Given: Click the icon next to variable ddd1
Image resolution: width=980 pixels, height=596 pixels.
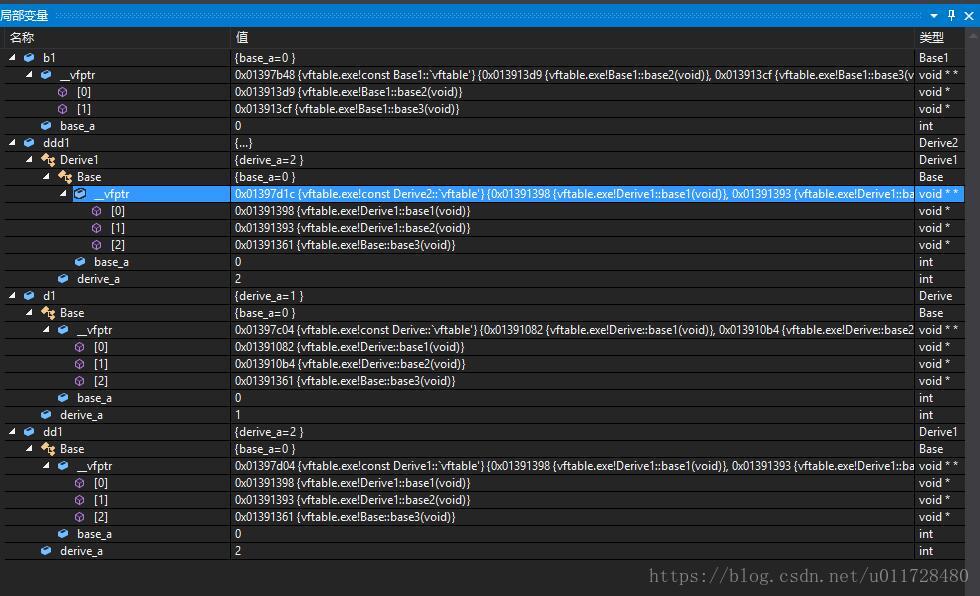Looking at the screenshot, I should tap(30, 142).
